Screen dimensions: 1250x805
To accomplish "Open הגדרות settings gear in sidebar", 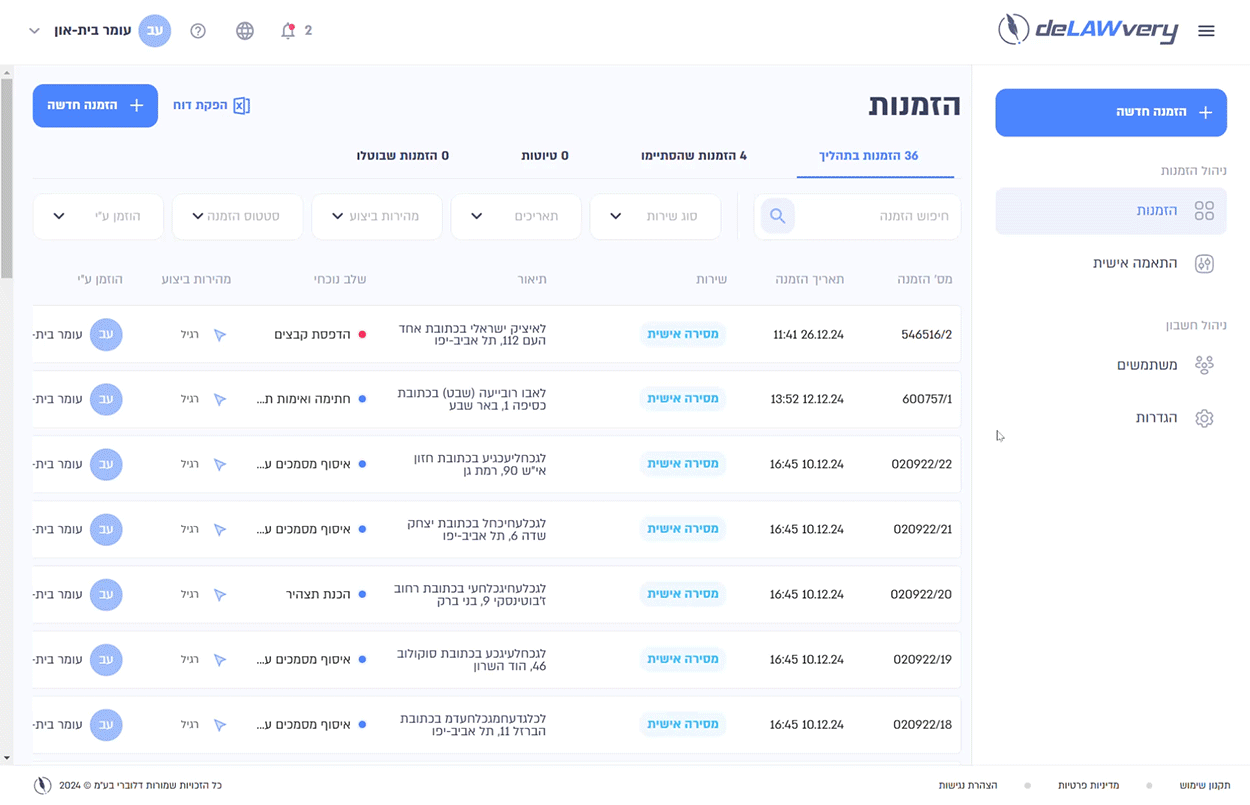I will point(1204,418).
